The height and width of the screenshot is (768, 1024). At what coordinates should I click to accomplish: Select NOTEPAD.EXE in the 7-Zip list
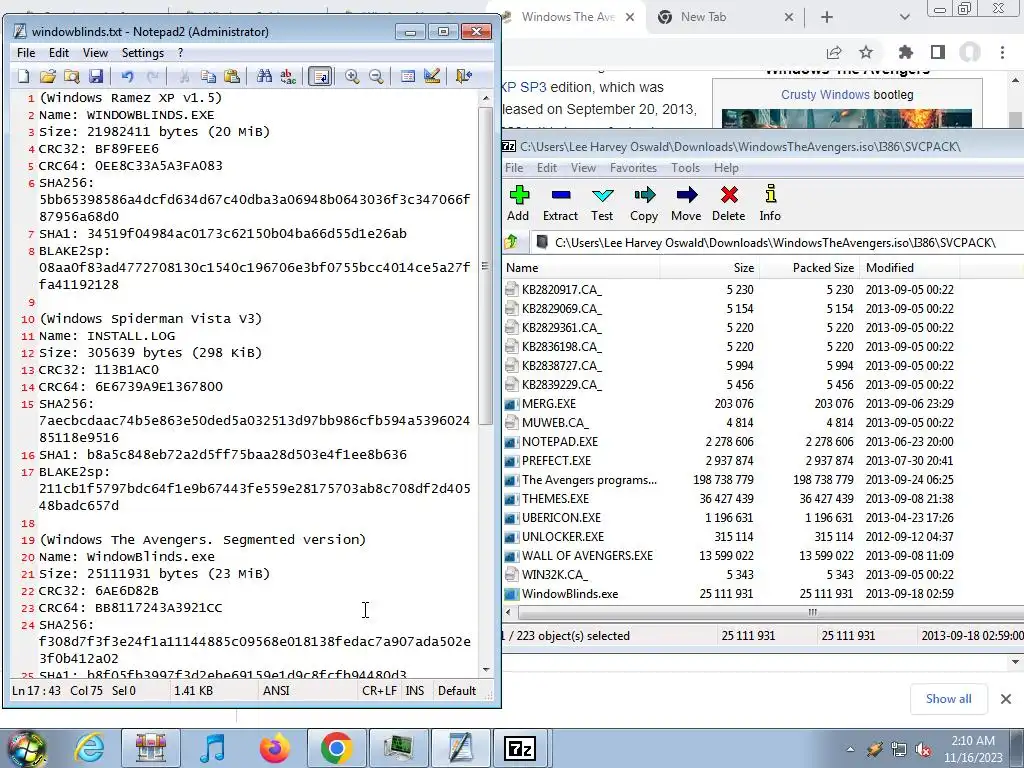560,441
